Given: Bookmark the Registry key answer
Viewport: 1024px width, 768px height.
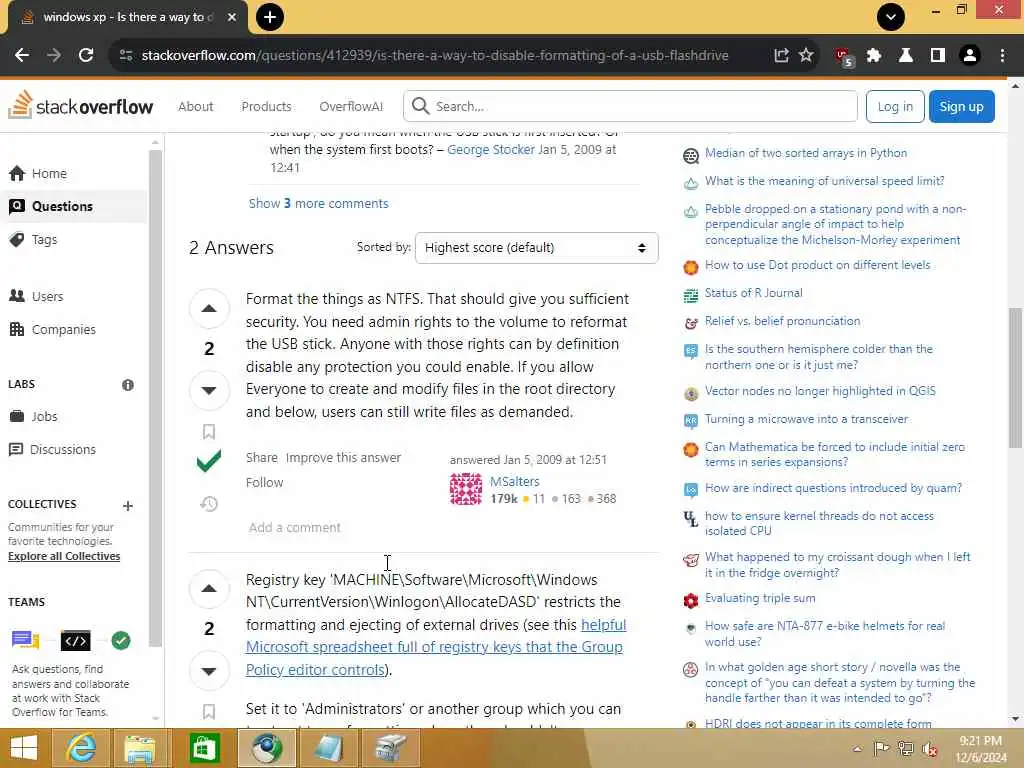Looking at the screenshot, I should pyautogui.click(x=209, y=711).
